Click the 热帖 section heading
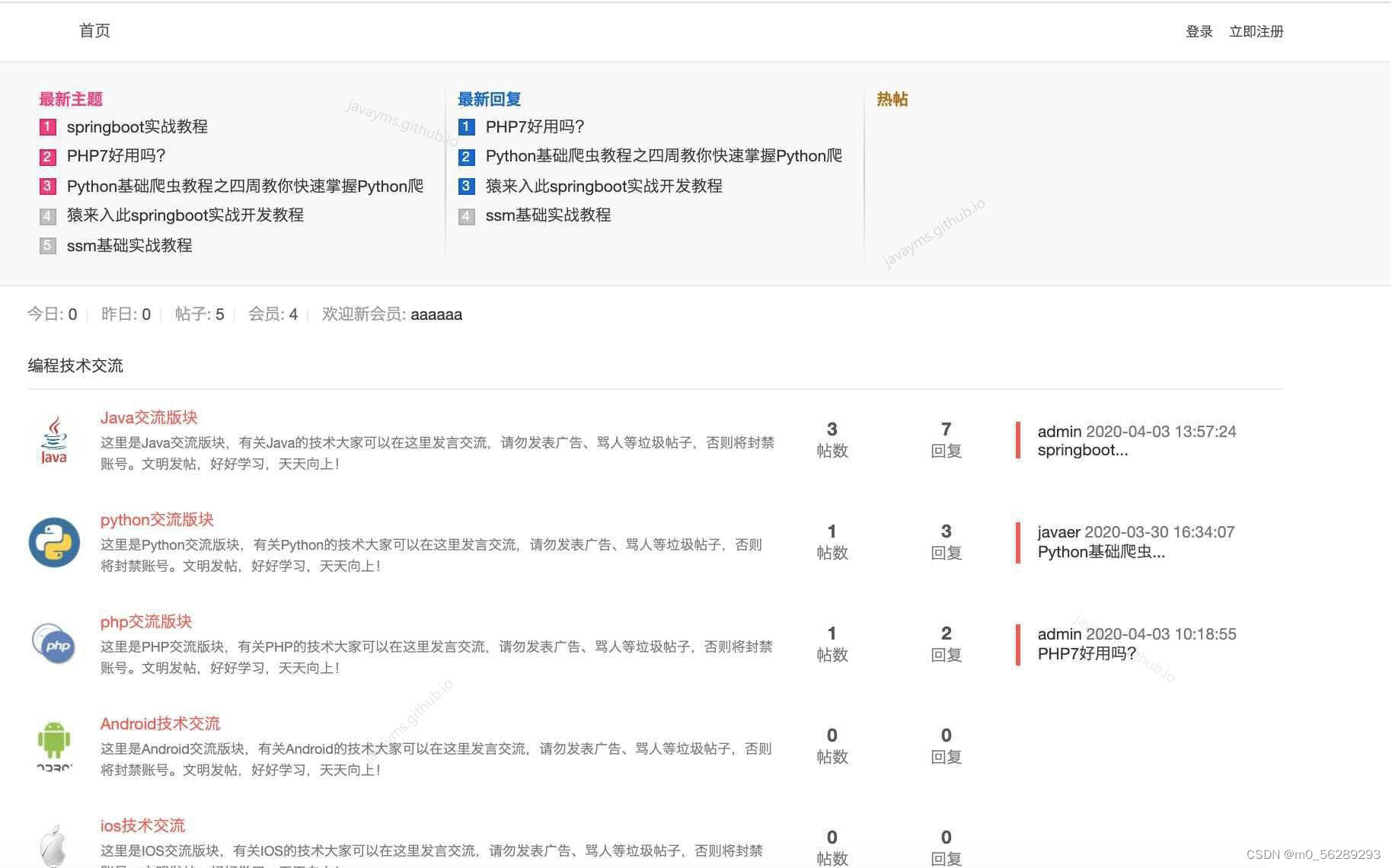1392x868 pixels. click(892, 99)
